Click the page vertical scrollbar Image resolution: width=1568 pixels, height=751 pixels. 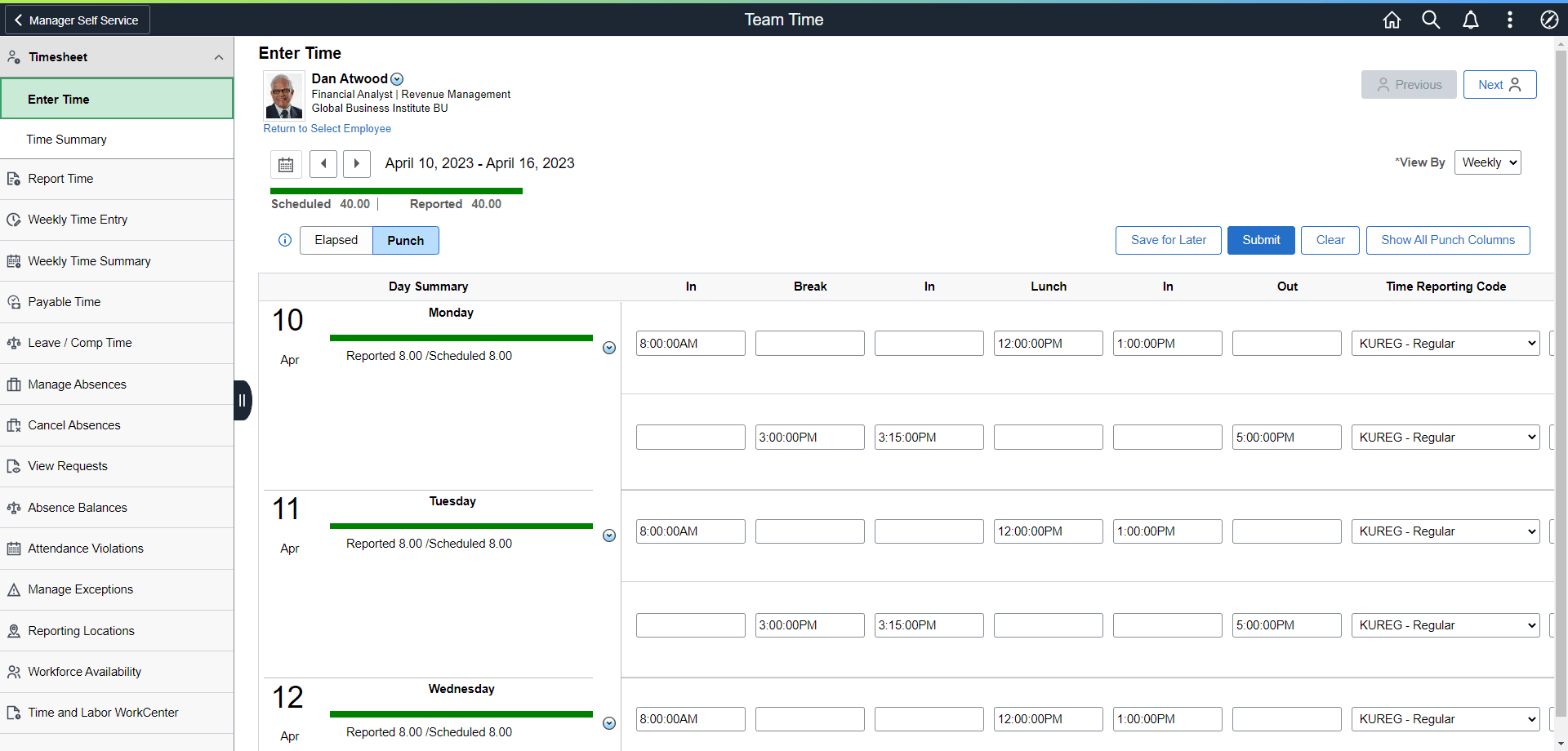coord(1561,392)
